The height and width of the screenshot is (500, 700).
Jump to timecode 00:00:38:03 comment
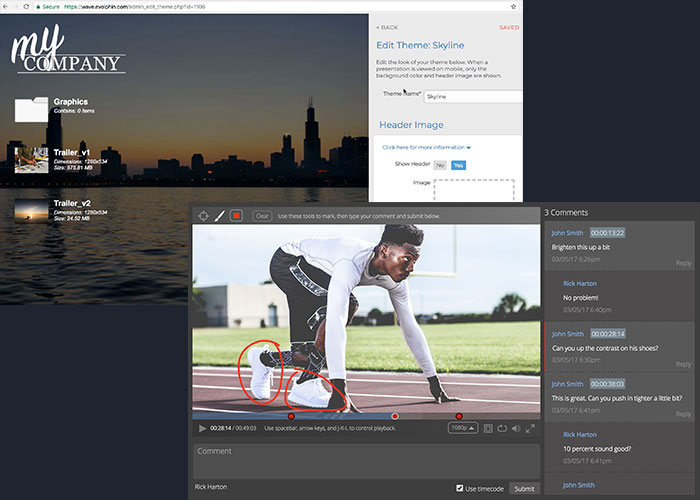click(608, 383)
